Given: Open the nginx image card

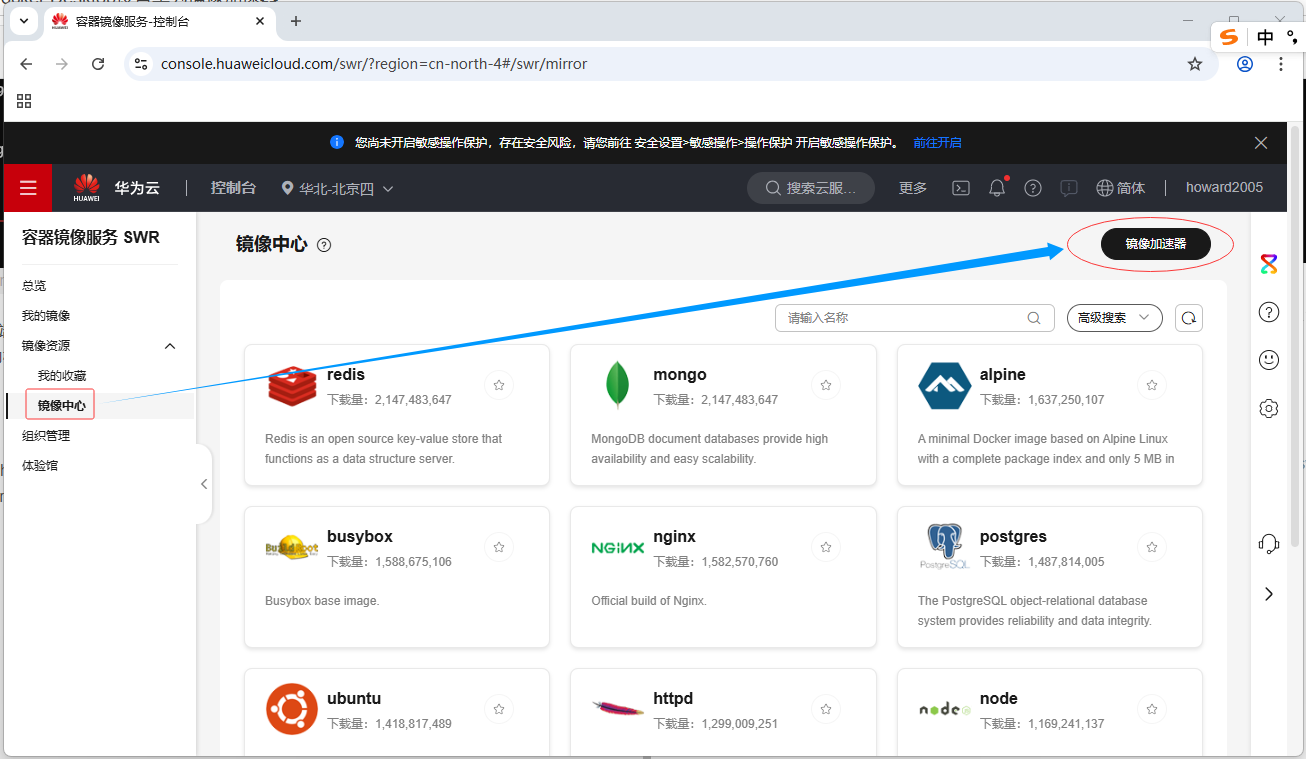Looking at the screenshot, I should pos(723,577).
